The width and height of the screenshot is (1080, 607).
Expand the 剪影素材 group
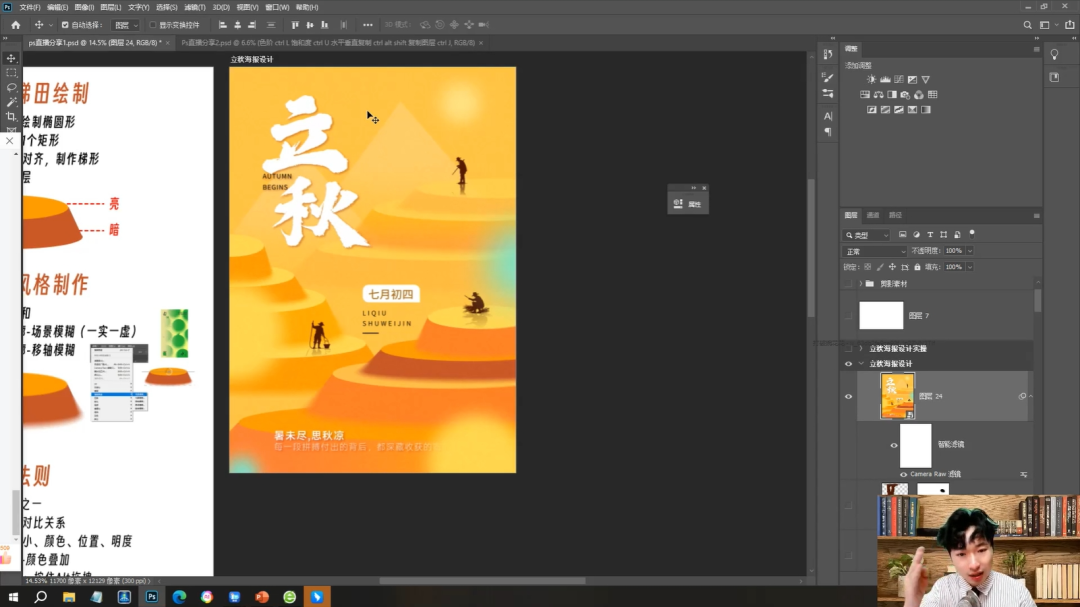pyautogui.click(x=860, y=284)
